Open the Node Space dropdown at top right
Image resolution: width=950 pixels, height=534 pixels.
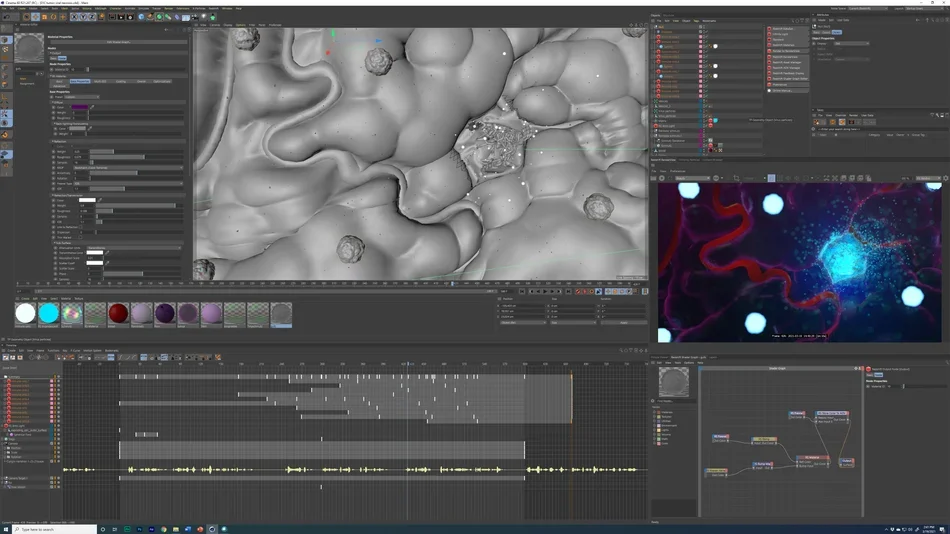click(x=868, y=8)
